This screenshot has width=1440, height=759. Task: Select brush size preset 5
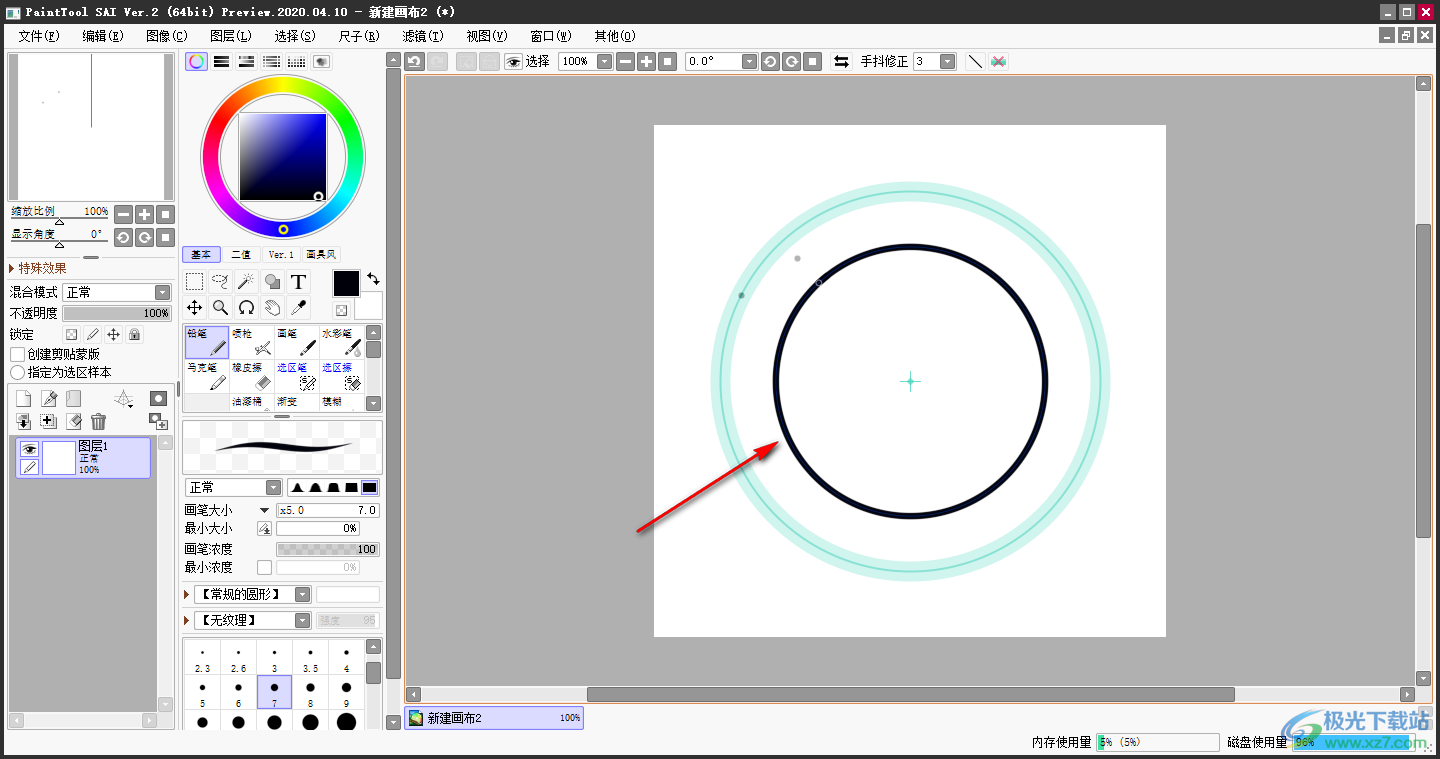click(x=202, y=692)
